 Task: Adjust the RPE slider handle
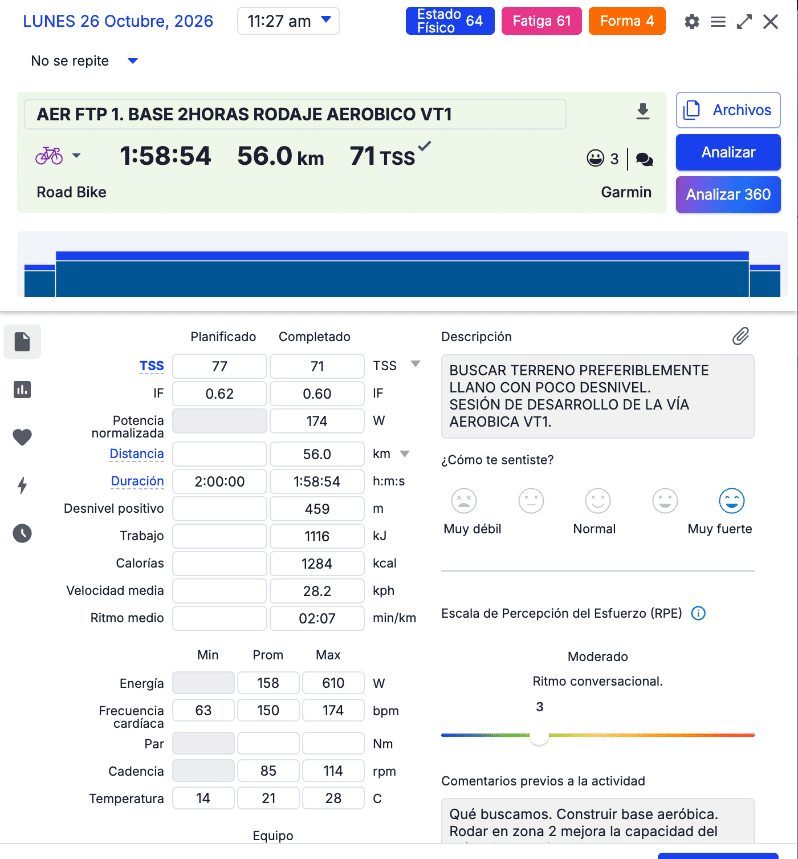point(539,735)
